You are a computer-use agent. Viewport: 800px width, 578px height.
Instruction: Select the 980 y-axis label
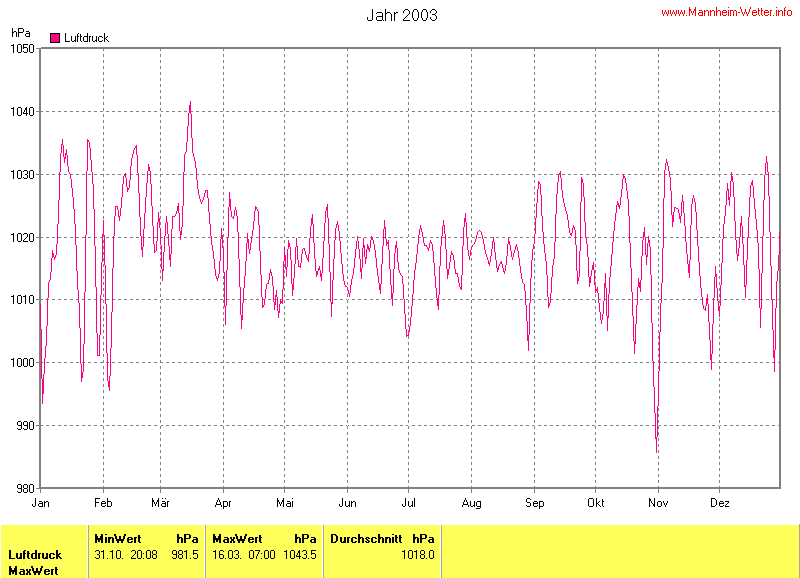26,488
